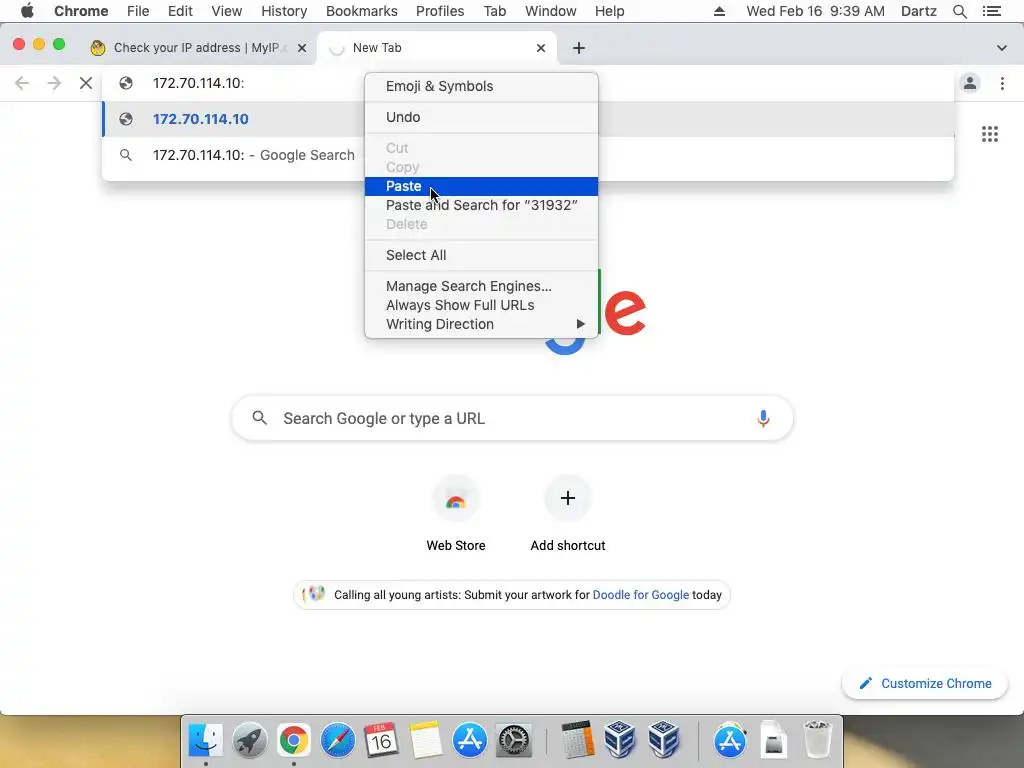Open Launchpad in the Dock
This screenshot has height=768, width=1024.
point(249,741)
